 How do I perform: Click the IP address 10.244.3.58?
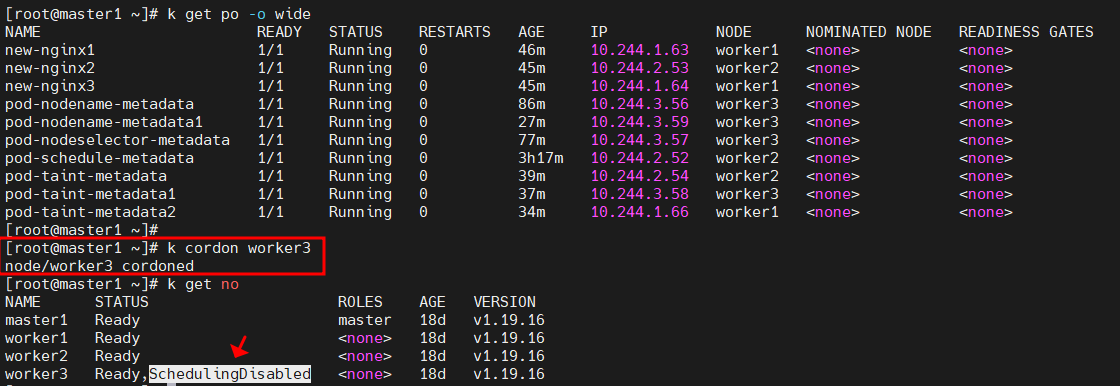639,194
